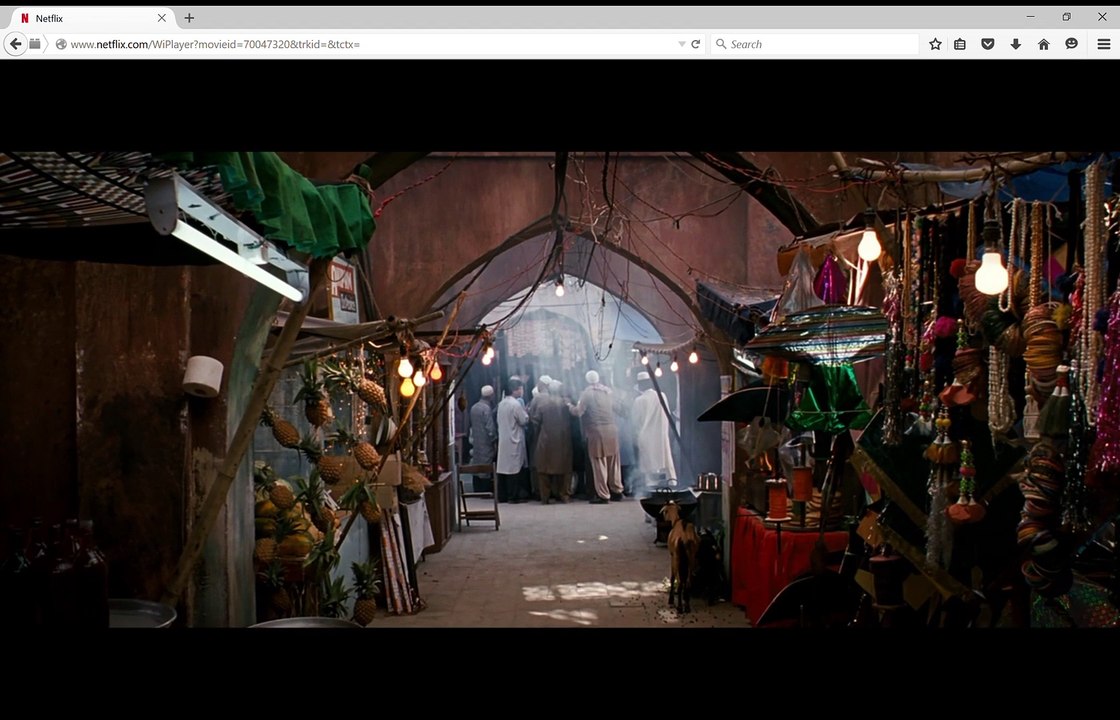Image resolution: width=1120 pixels, height=720 pixels.
Task: Show bookmarks list icon
Action: pos(960,44)
